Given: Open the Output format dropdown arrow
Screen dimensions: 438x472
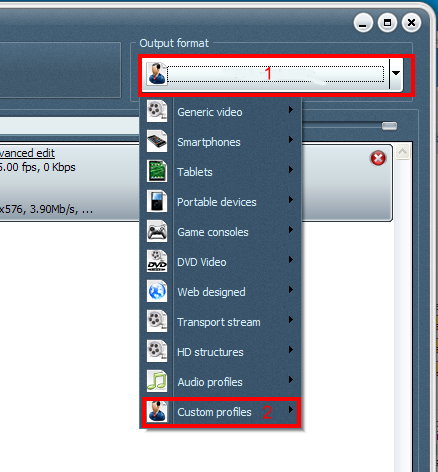Looking at the screenshot, I should pyautogui.click(x=396, y=73).
